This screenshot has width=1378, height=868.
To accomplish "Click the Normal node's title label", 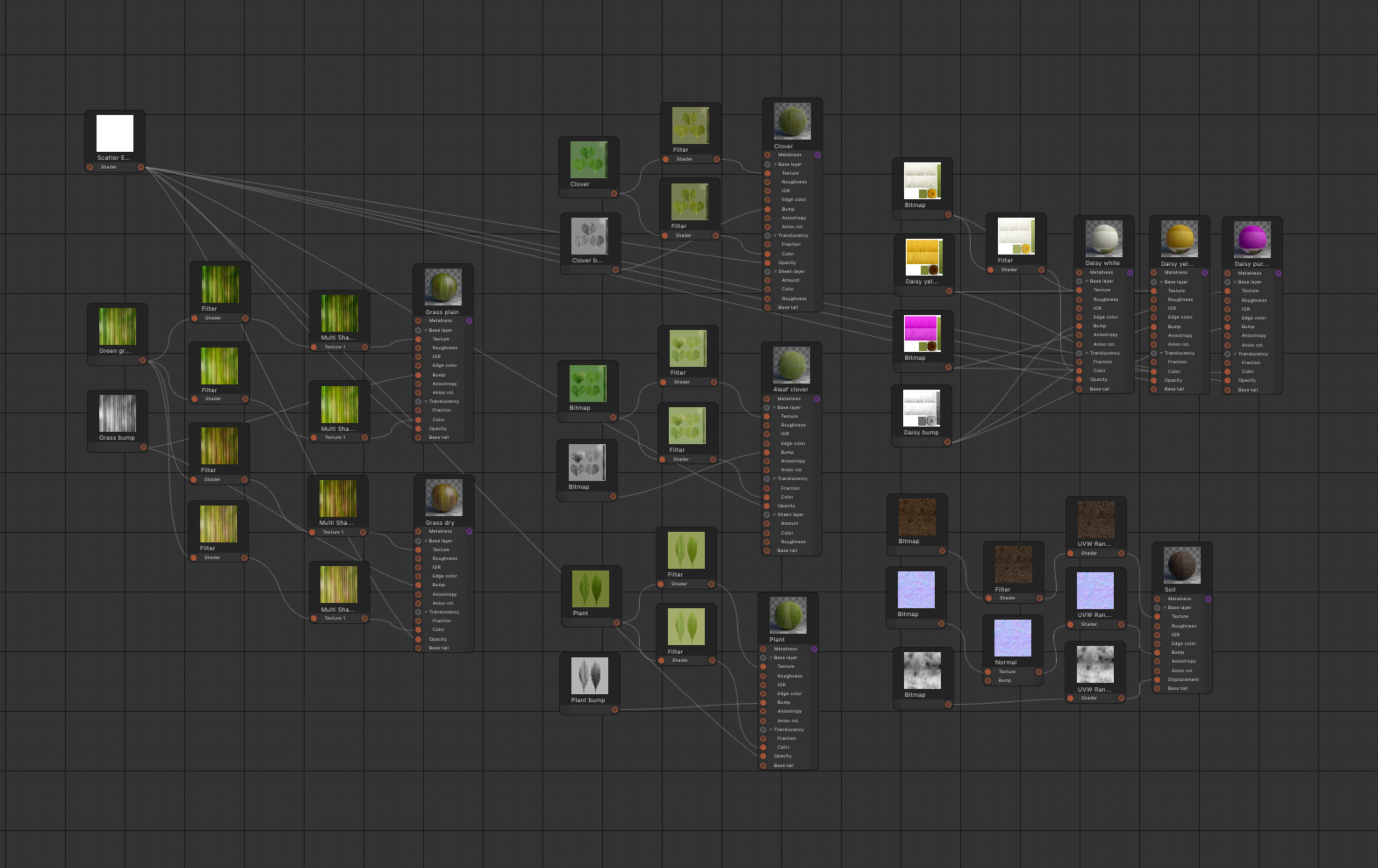I will coord(1005,662).
